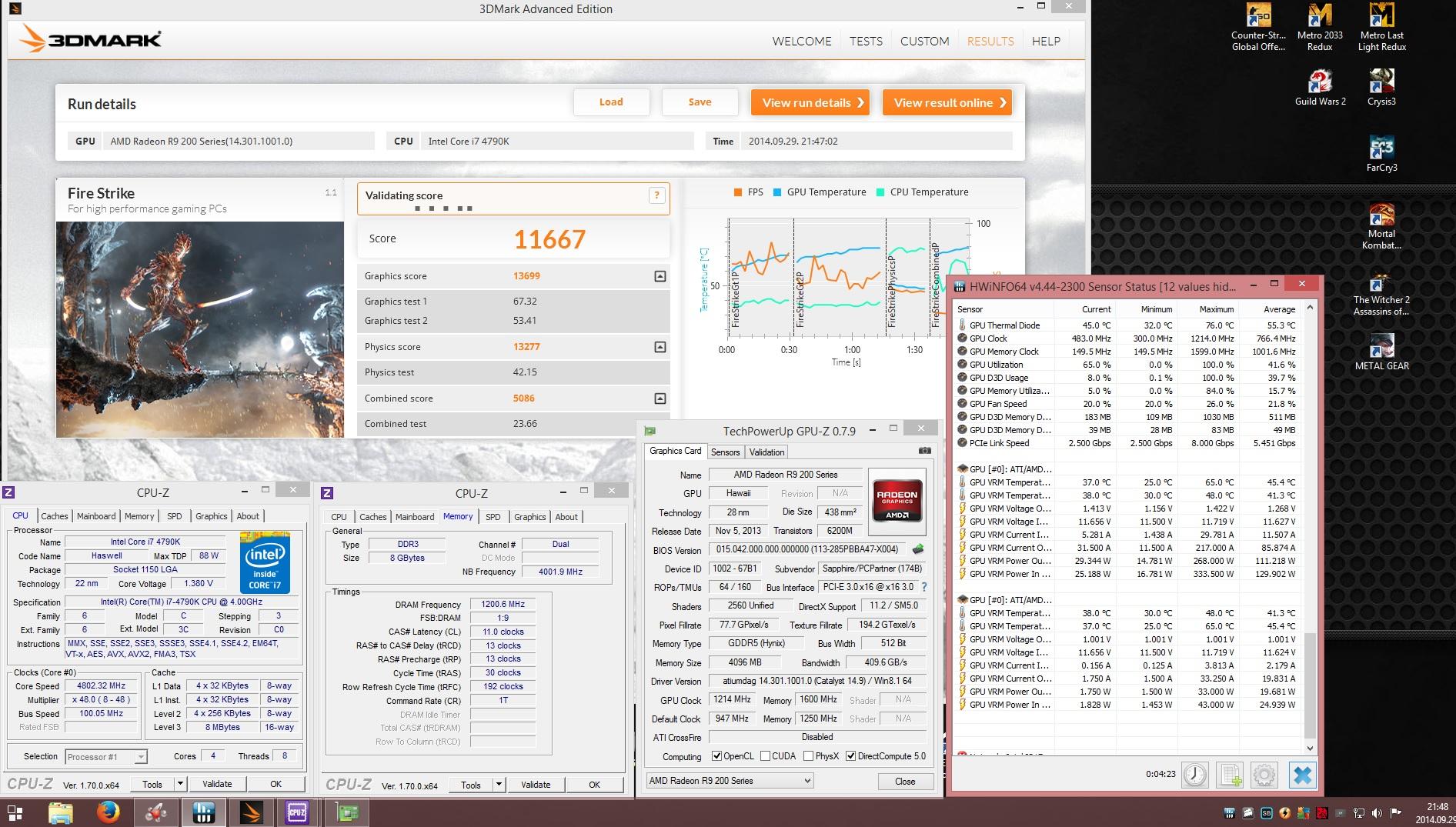Screen dimensions: 1456x827
Task: Click the Fire Strike preview thumbnail
Action: point(200,329)
